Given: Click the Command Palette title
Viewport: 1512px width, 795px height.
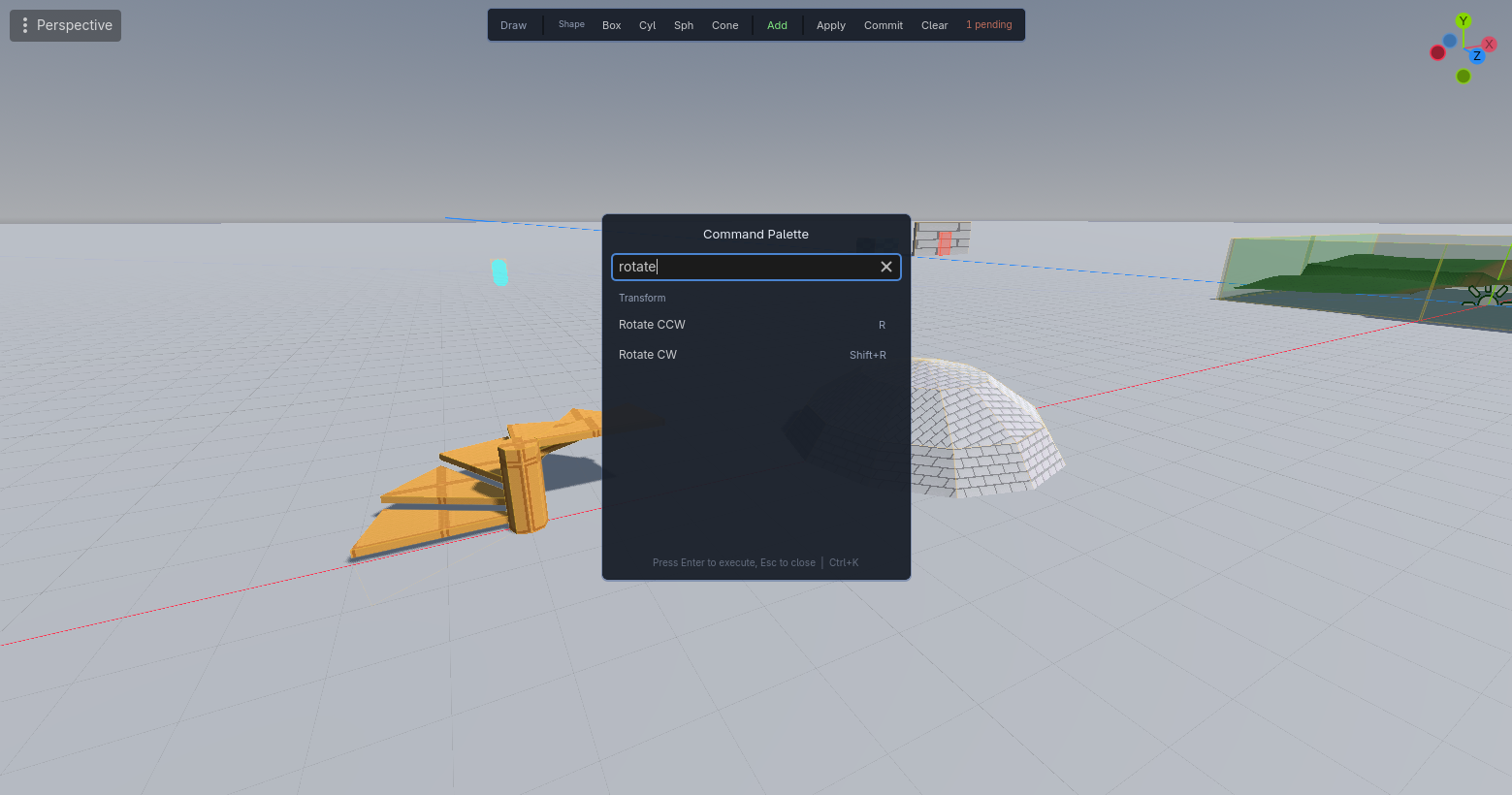Looking at the screenshot, I should tap(756, 235).
